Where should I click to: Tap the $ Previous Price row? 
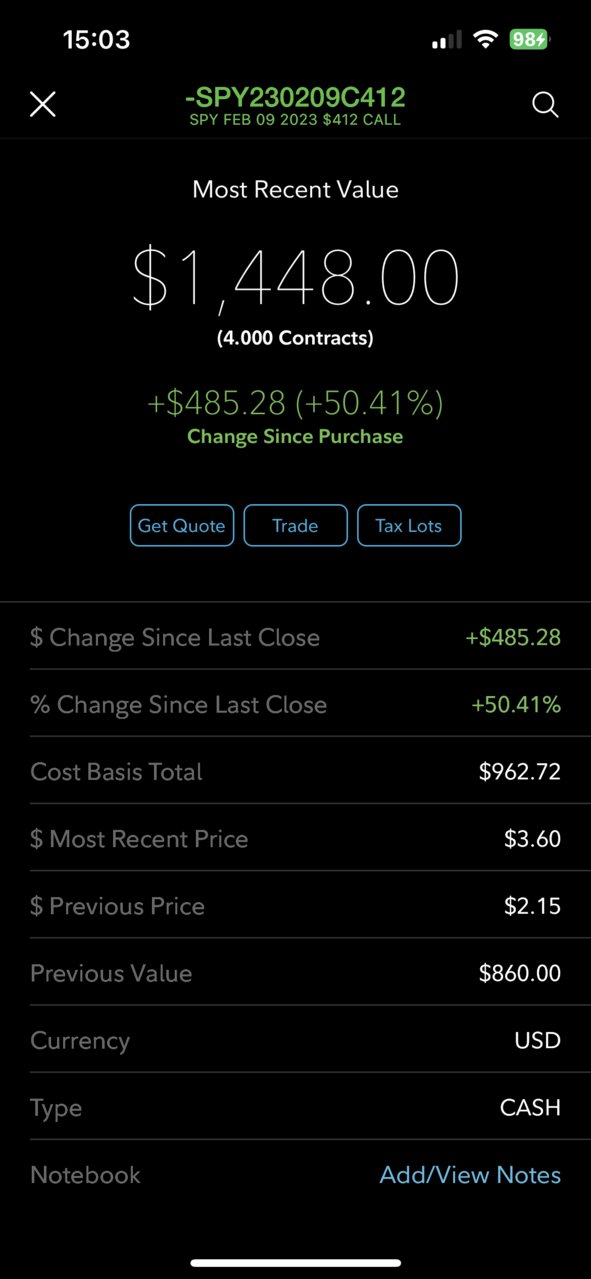click(295, 905)
